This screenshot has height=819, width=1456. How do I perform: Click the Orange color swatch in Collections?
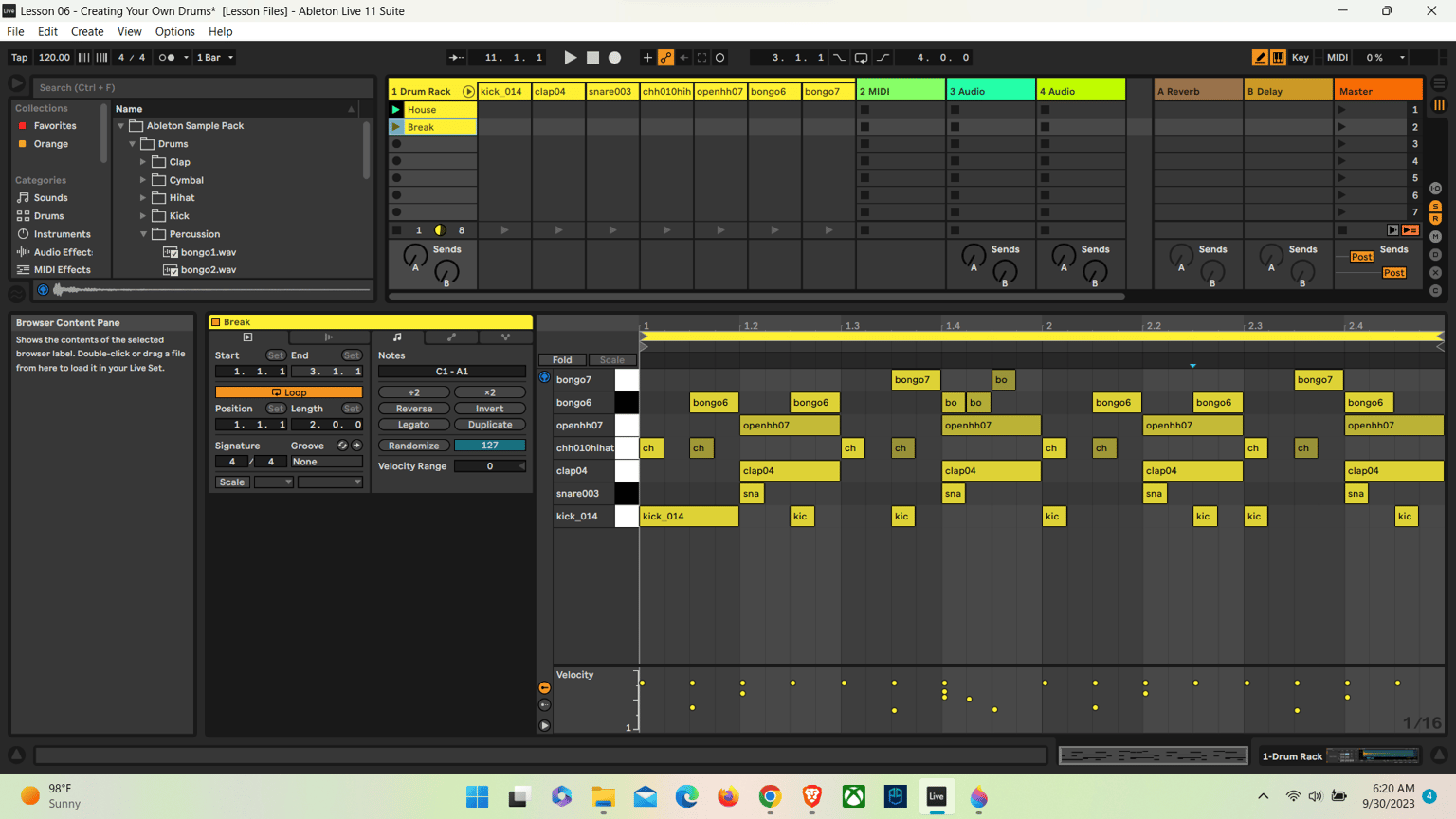[x=23, y=144]
